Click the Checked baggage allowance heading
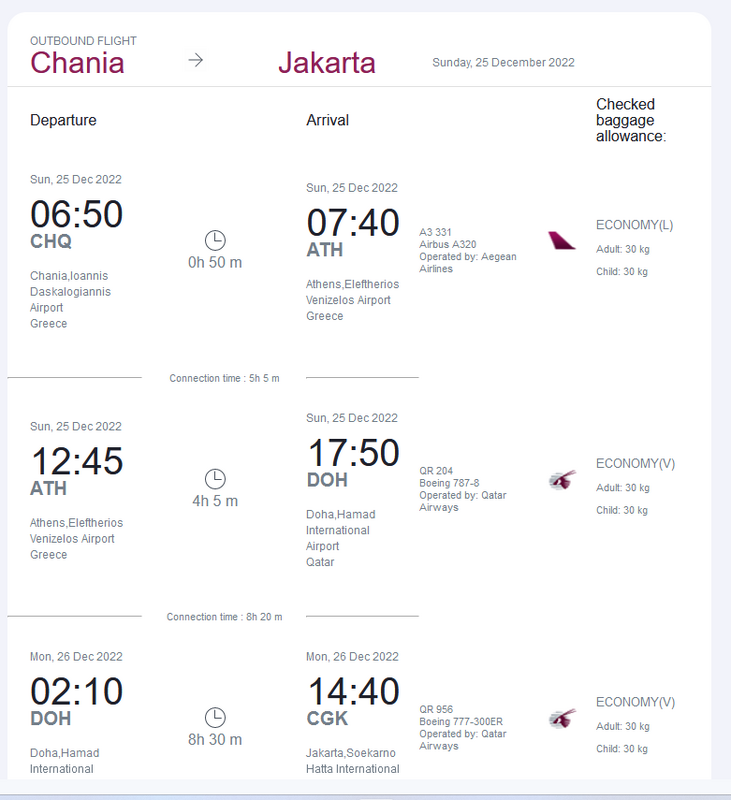This screenshot has height=800, width=731. point(630,120)
